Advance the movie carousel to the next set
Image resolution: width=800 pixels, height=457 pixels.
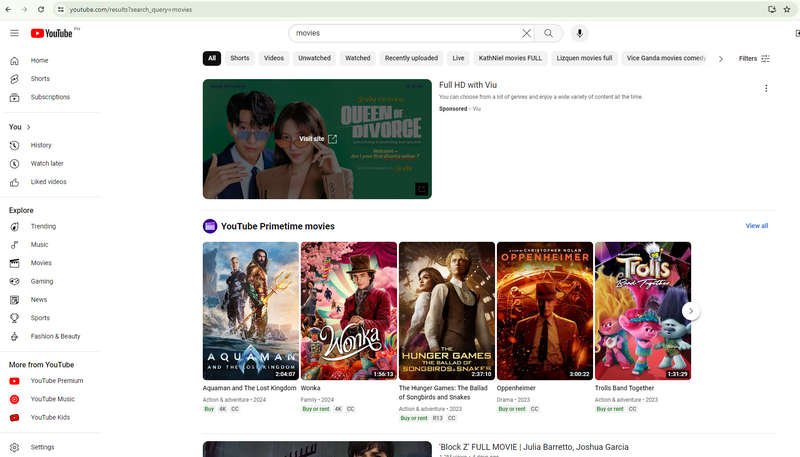[691, 311]
